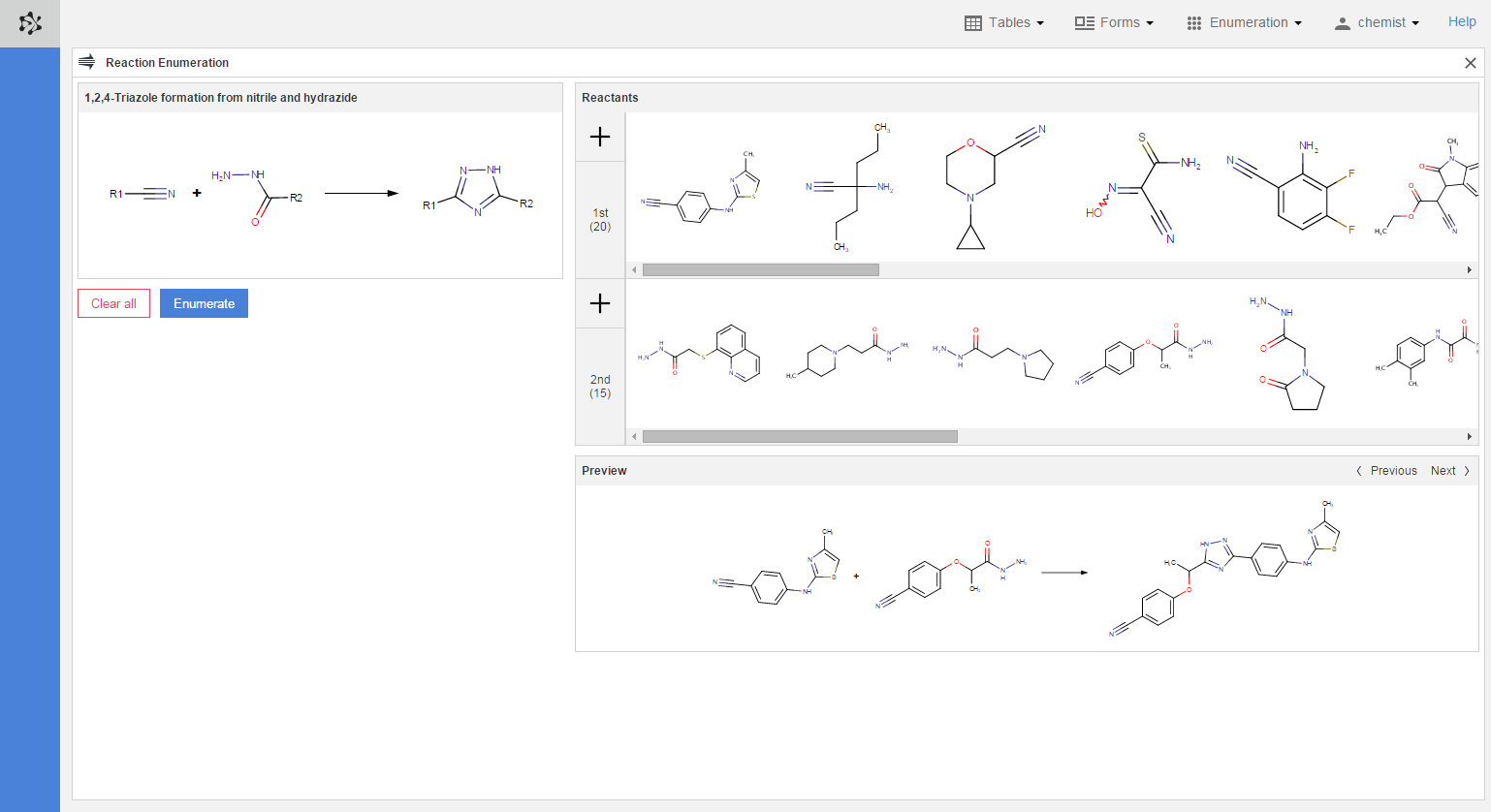
Task: Open the Enumeration dropdown menu
Action: click(1244, 22)
